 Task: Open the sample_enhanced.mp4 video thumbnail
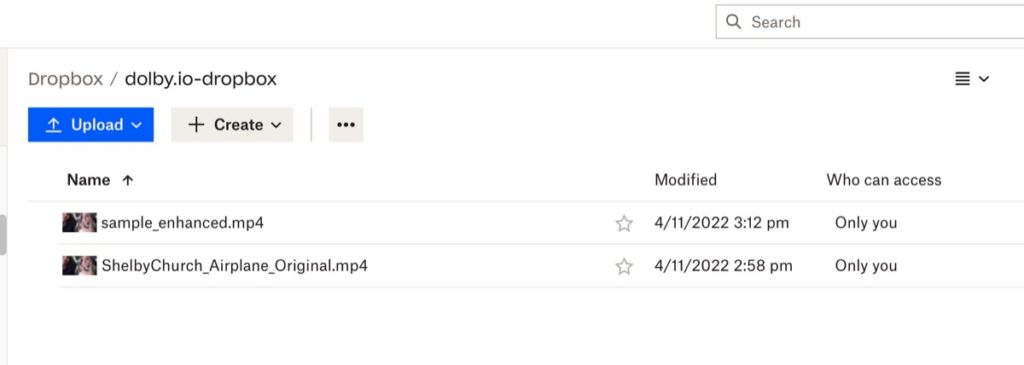pyautogui.click(x=80, y=223)
